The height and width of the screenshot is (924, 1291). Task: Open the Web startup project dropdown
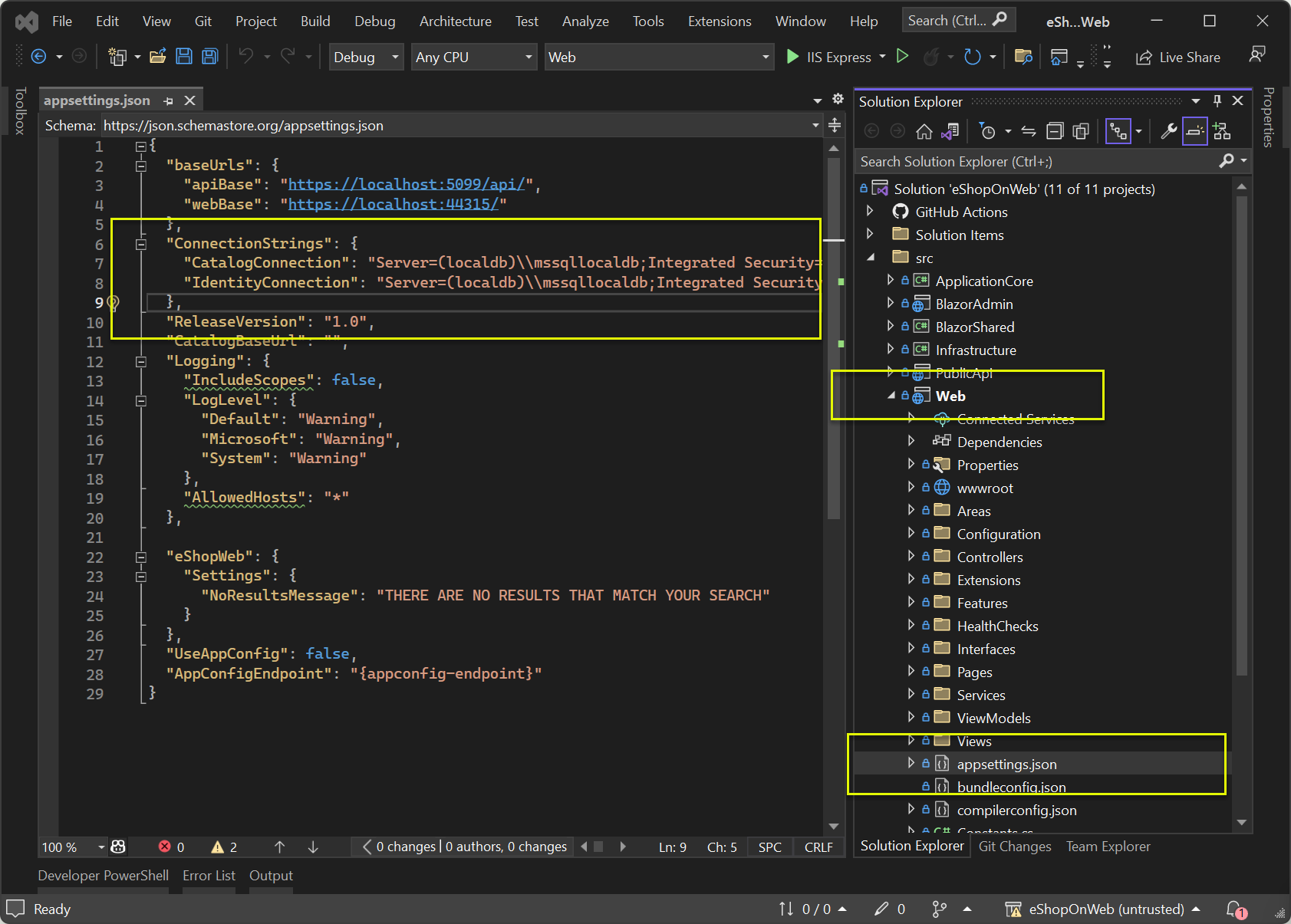coord(659,58)
